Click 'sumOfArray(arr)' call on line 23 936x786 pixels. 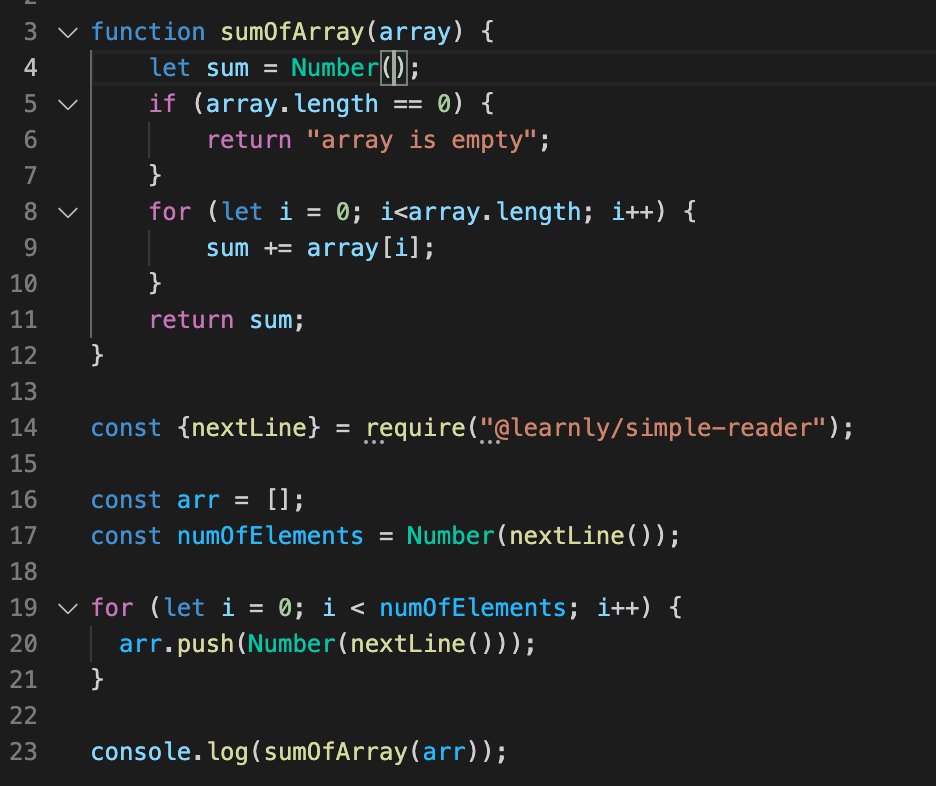click(371, 751)
